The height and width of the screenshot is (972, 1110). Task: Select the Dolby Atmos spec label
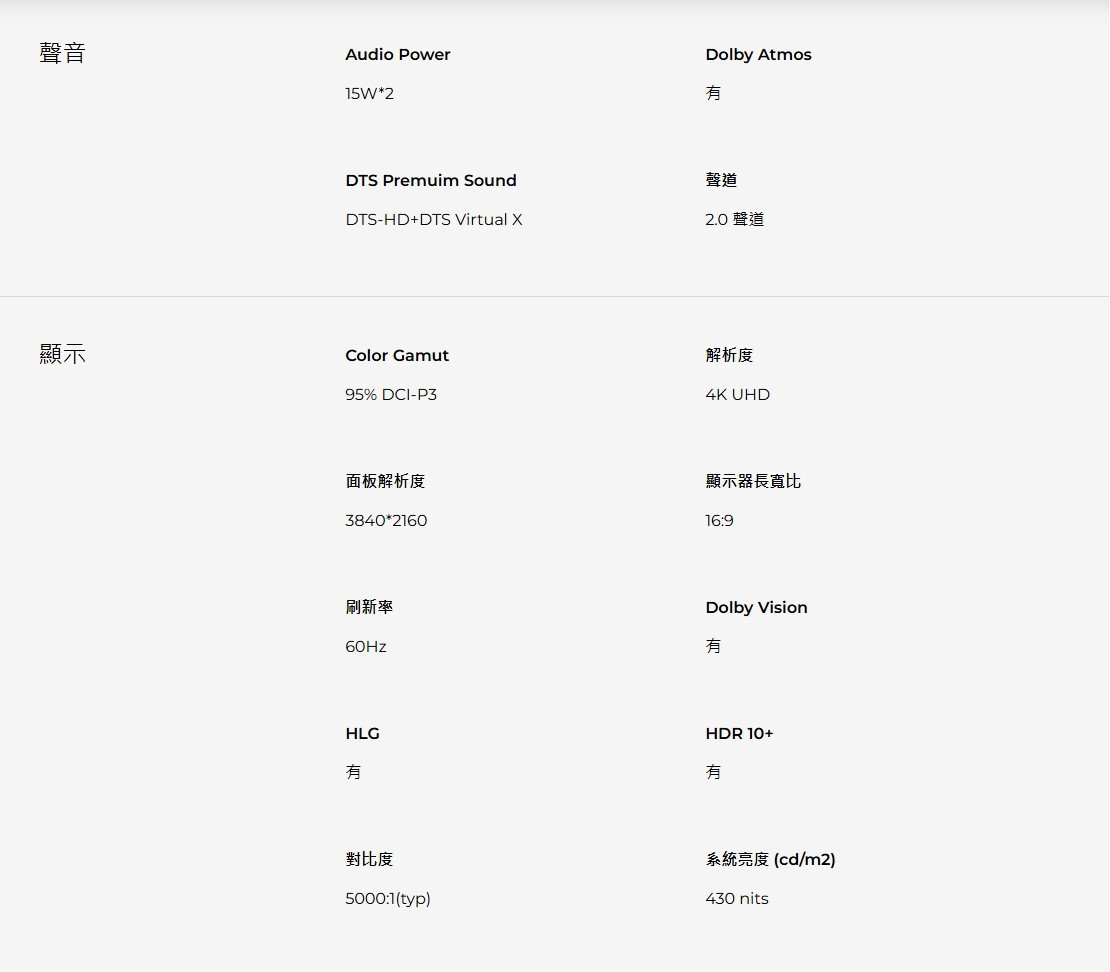point(758,55)
